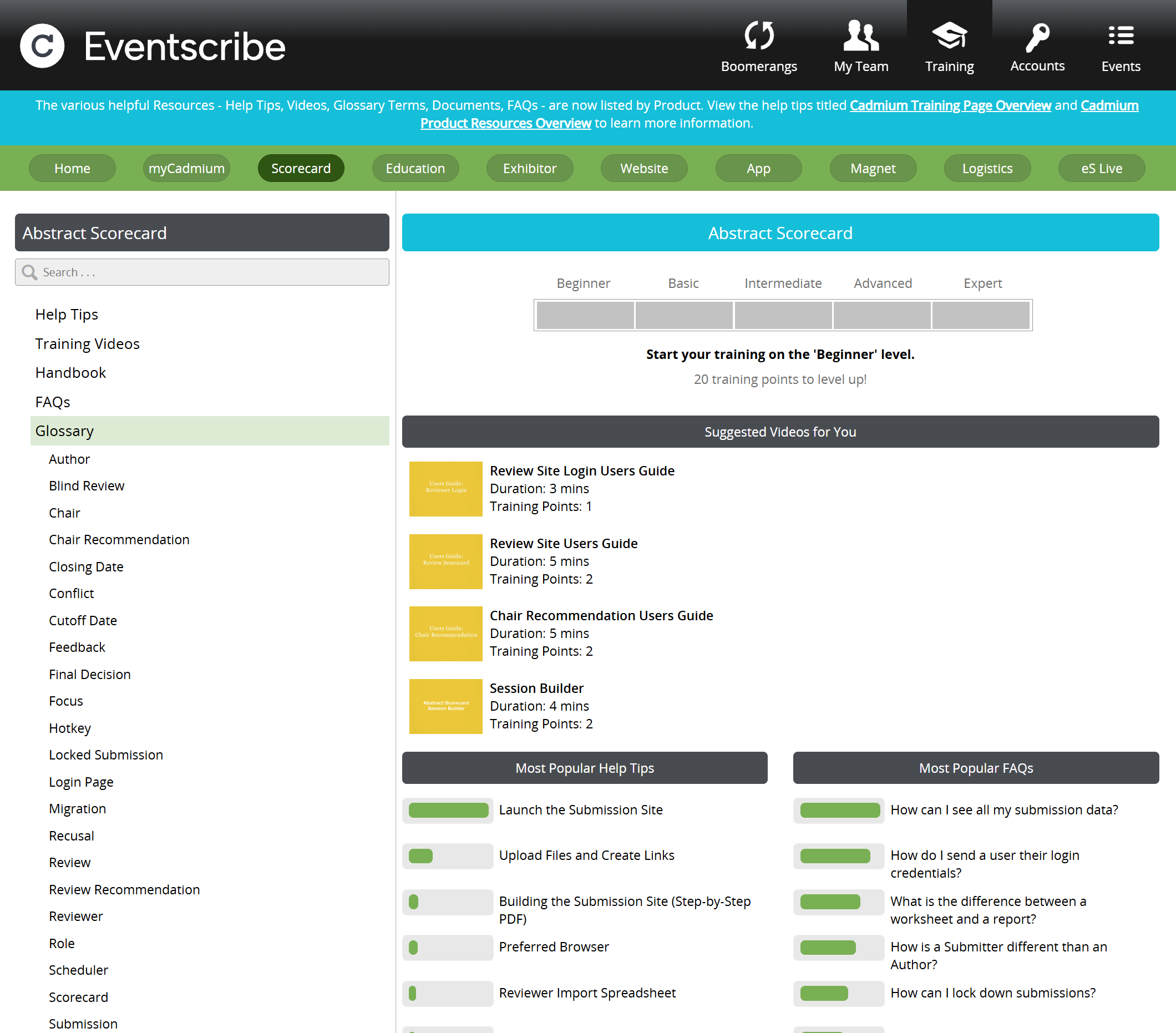
Task: Click the Intermediate level progress segment
Action: [783, 315]
